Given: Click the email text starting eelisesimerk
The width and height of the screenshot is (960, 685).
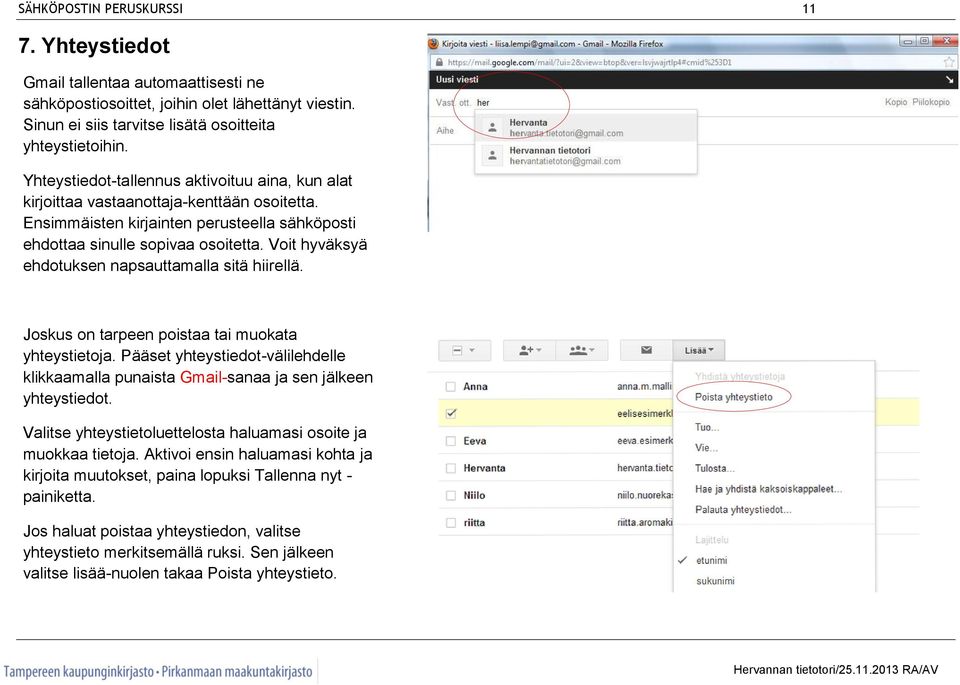Looking at the screenshot, I should tap(644, 414).
